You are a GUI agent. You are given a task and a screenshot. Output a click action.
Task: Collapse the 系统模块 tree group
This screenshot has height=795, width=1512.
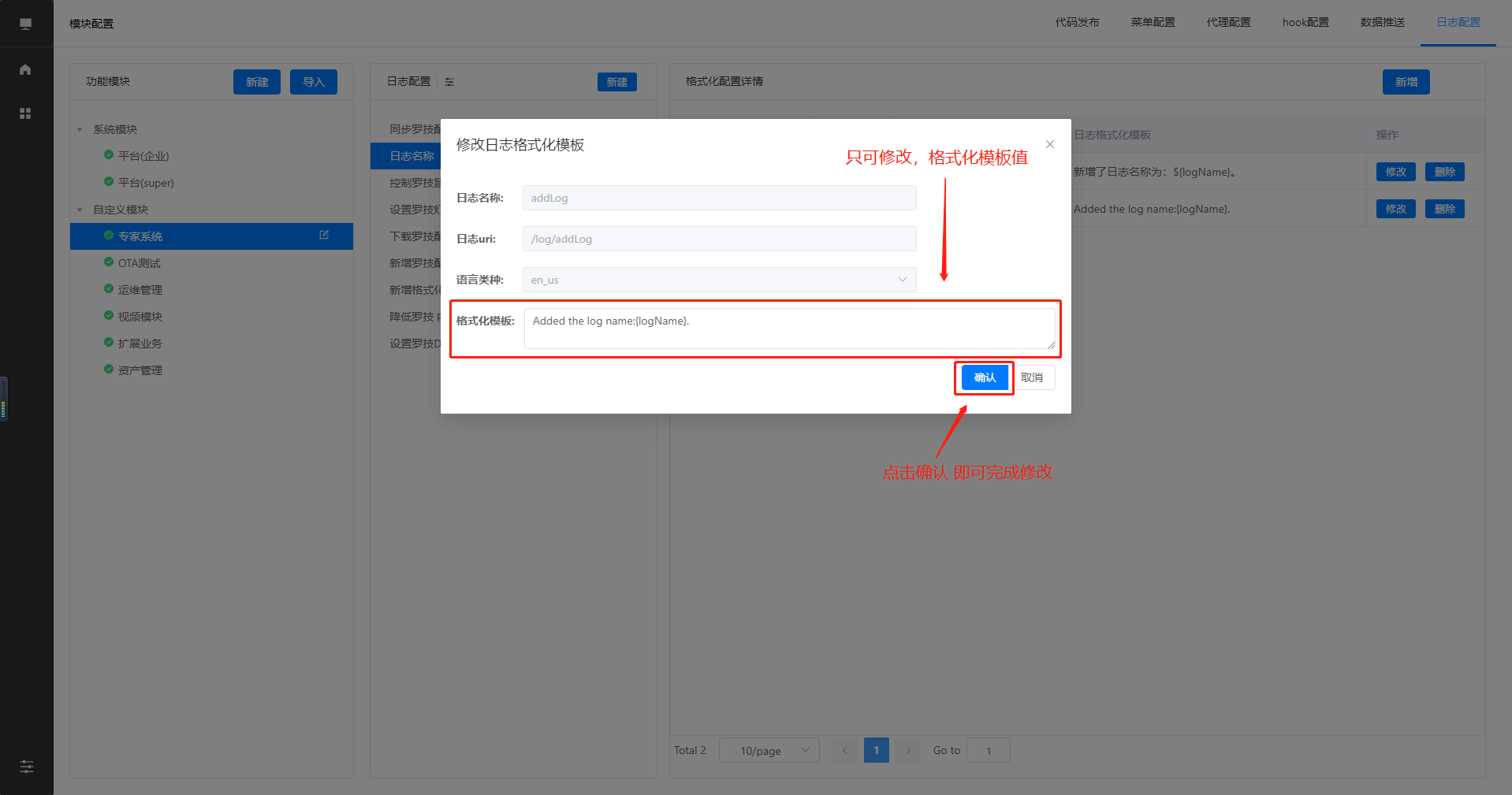coord(80,129)
